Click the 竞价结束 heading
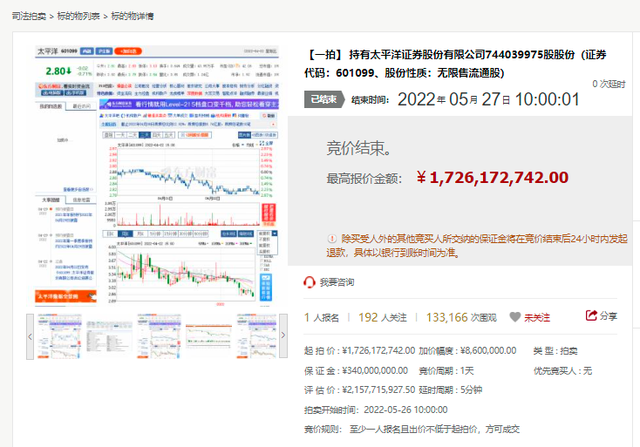Screen dimensions: 640x447 [359, 148]
